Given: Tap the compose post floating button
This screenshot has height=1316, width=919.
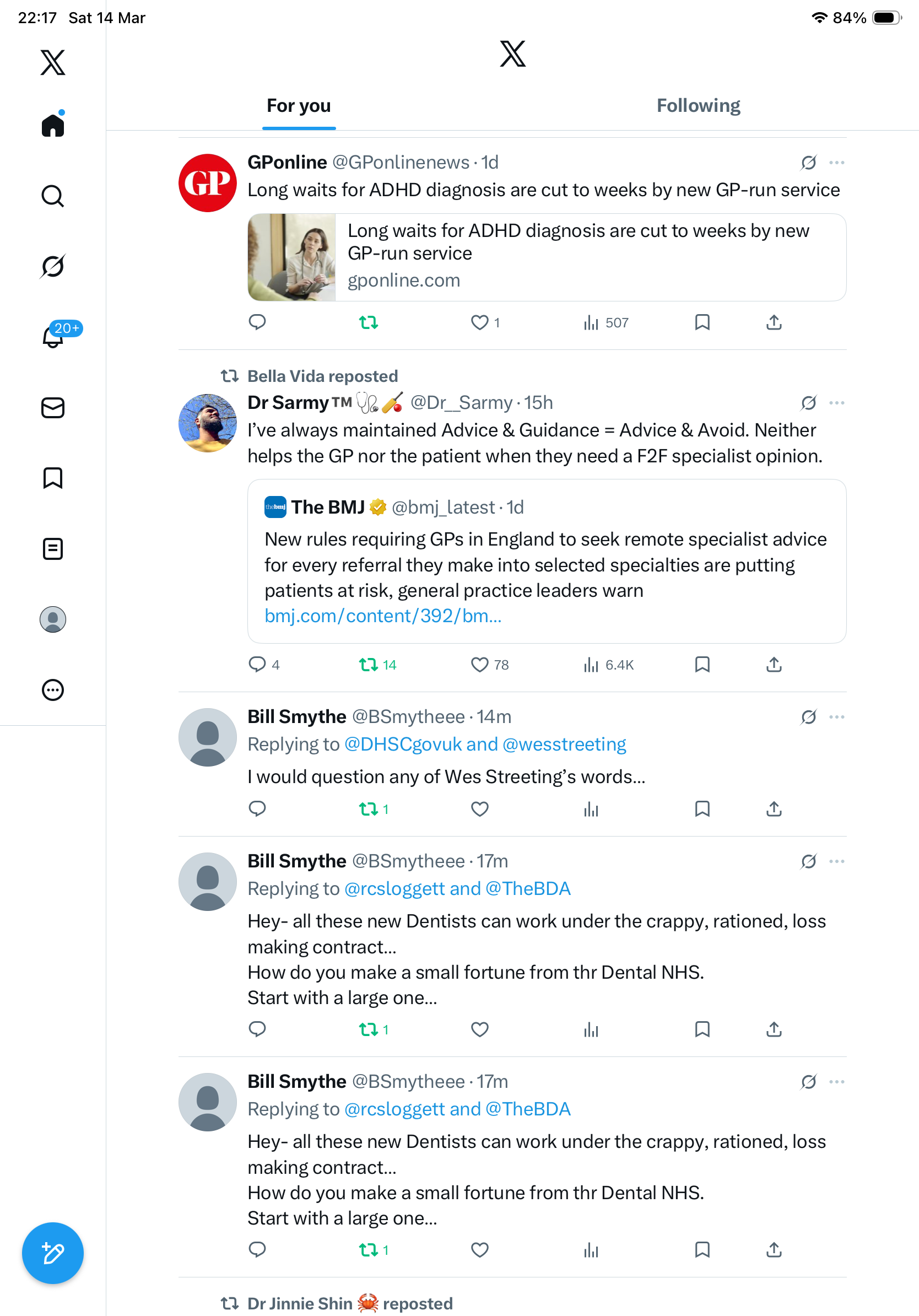Looking at the screenshot, I should (x=53, y=1253).
